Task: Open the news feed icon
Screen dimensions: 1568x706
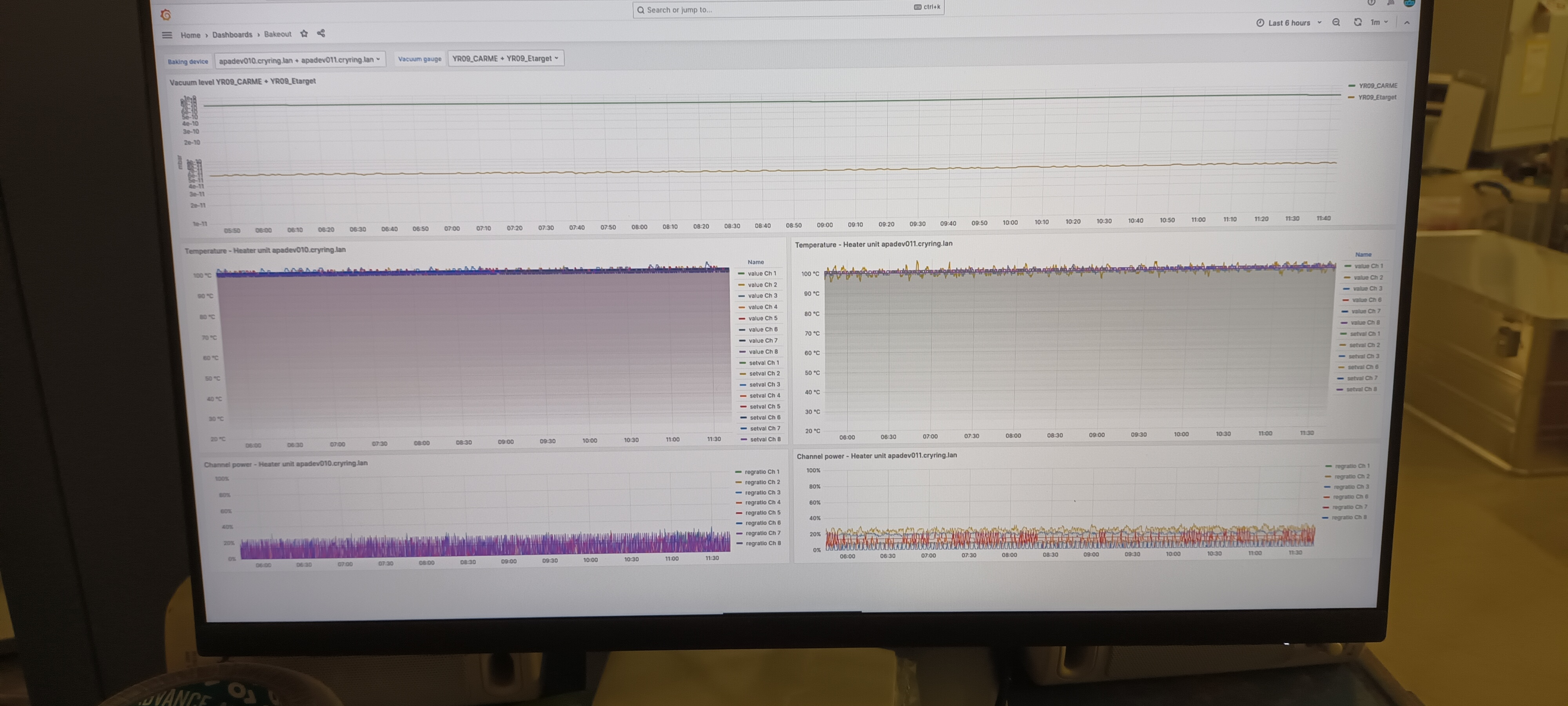Action: click(1391, 3)
